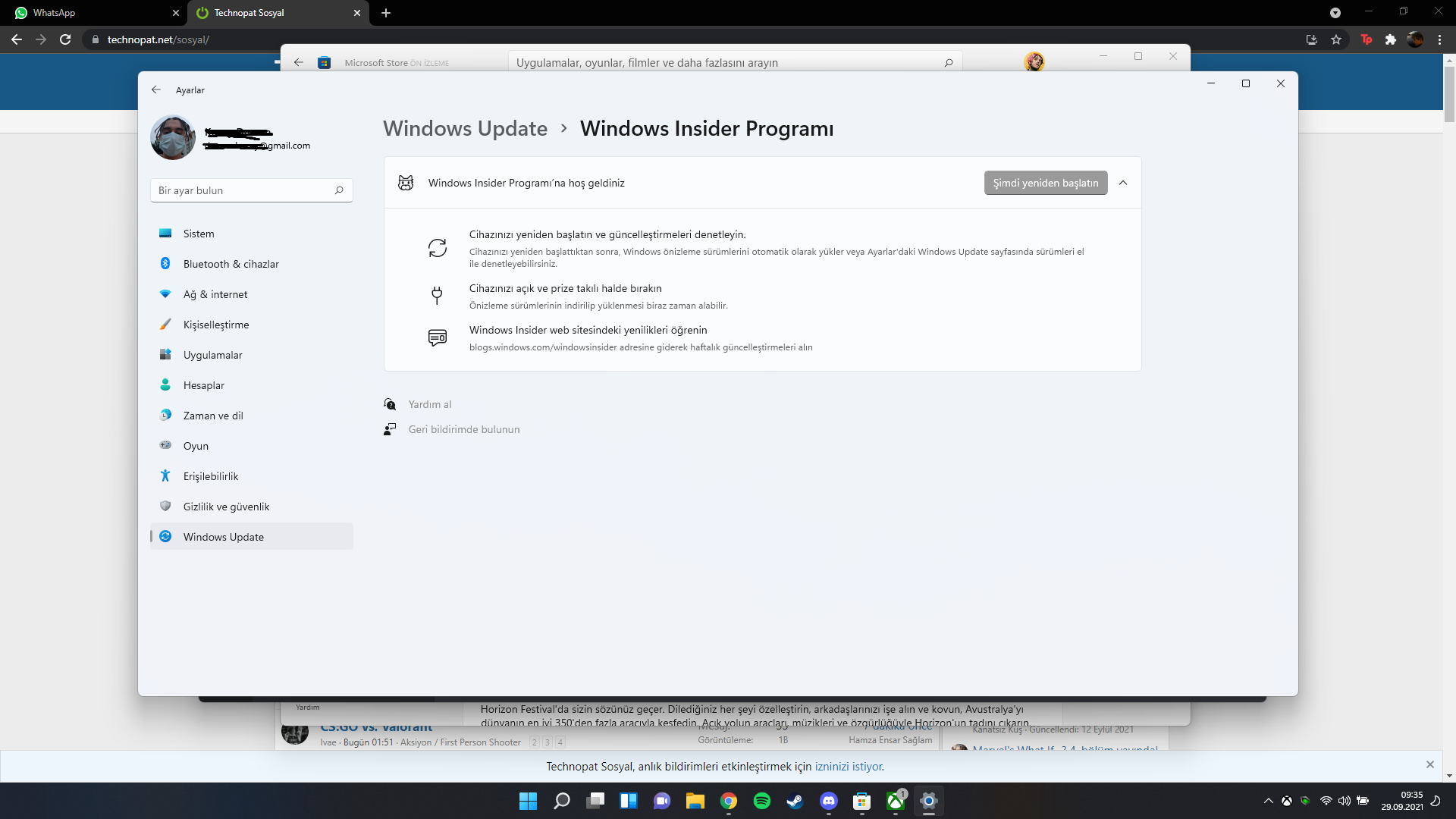The image size is (1456, 819).
Task: Click the Settings back arrow icon
Action: [156, 89]
